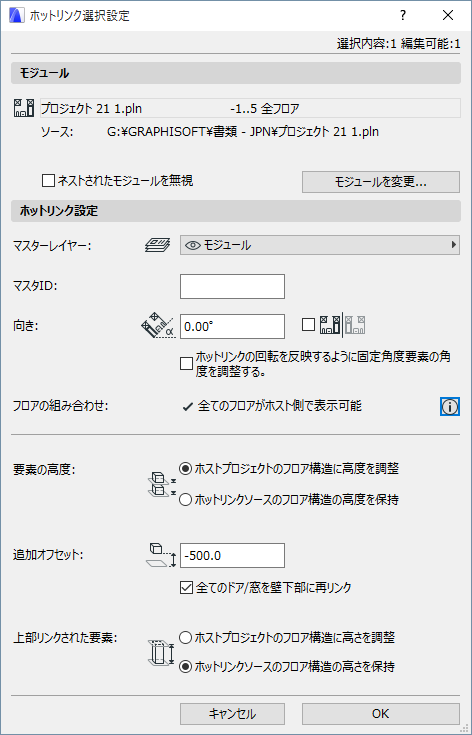Image resolution: width=472 pixels, height=735 pixels.
Task: Enable ネストされたモジュールを無視 checkbox
Action: [x=48, y=180]
